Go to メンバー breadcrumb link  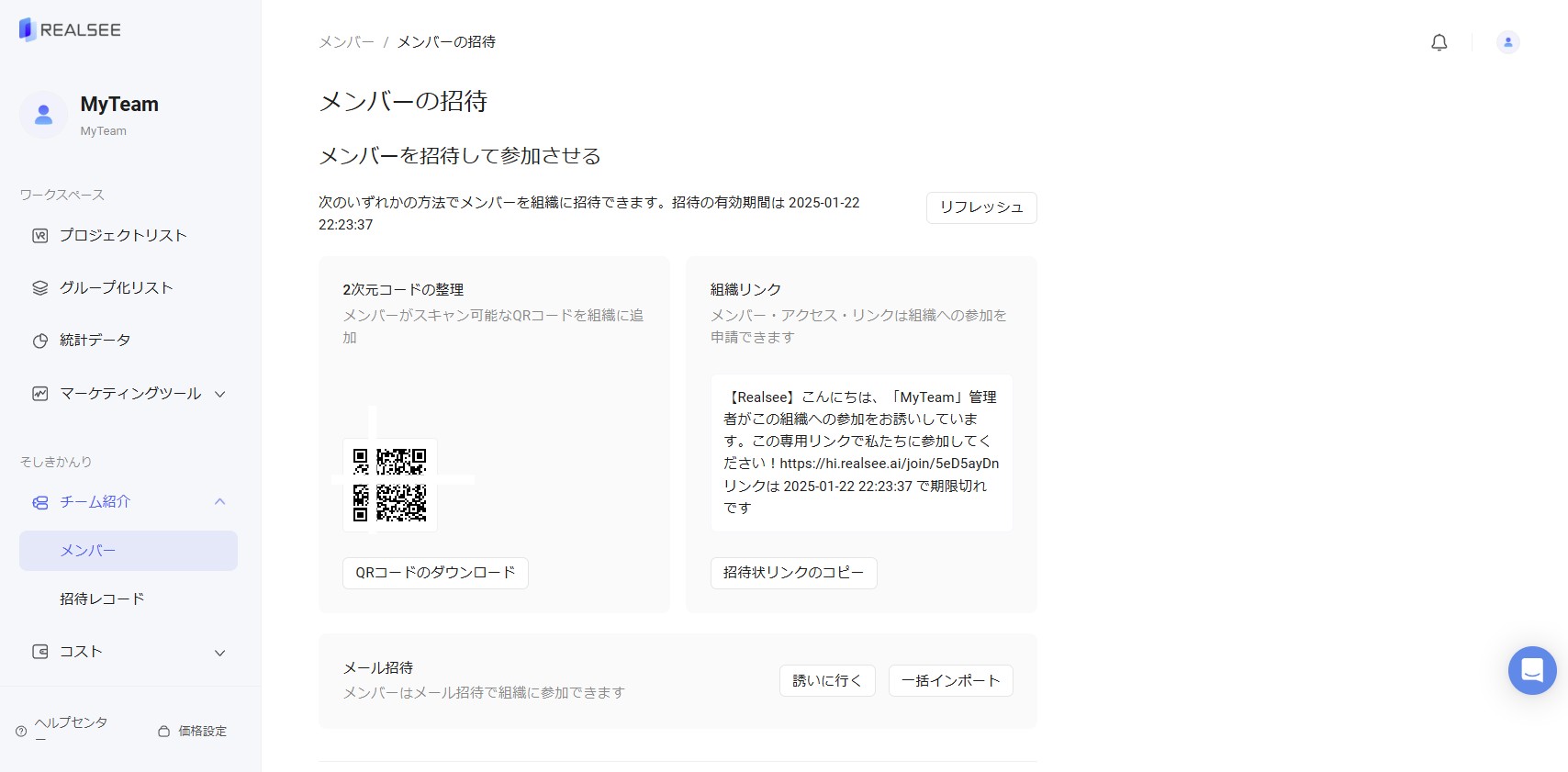pyautogui.click(x=346, y=42)
